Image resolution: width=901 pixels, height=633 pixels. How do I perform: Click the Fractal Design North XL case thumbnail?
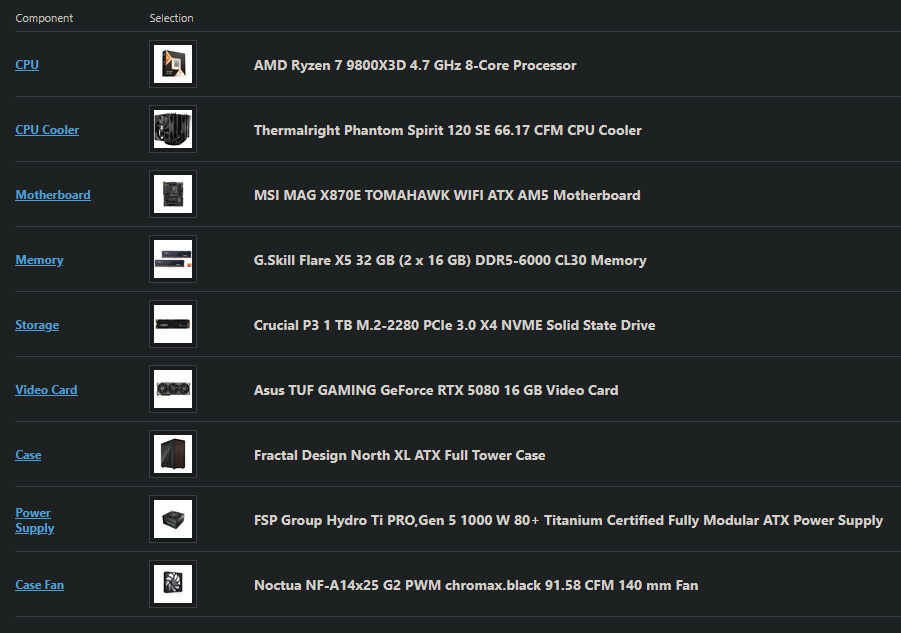(173, 453)
